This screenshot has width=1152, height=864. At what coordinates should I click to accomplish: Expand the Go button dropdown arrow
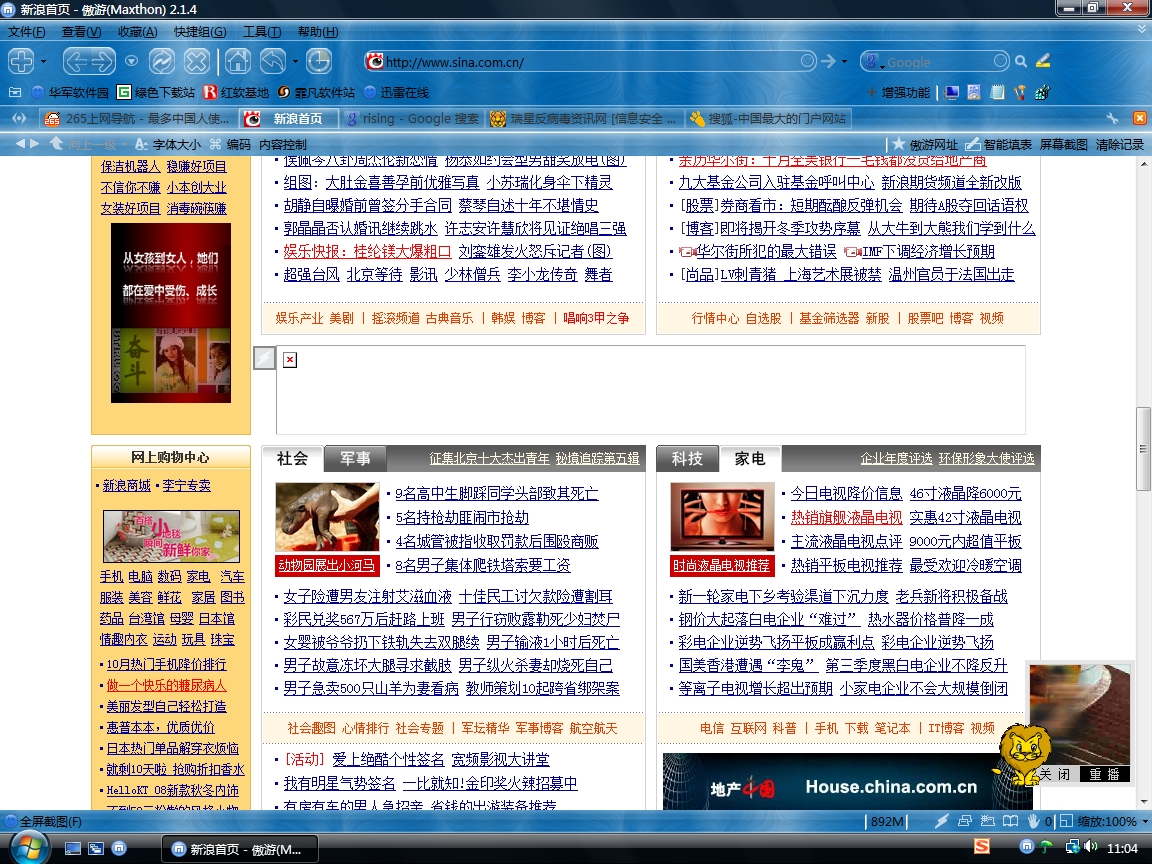tap(844, 62)
